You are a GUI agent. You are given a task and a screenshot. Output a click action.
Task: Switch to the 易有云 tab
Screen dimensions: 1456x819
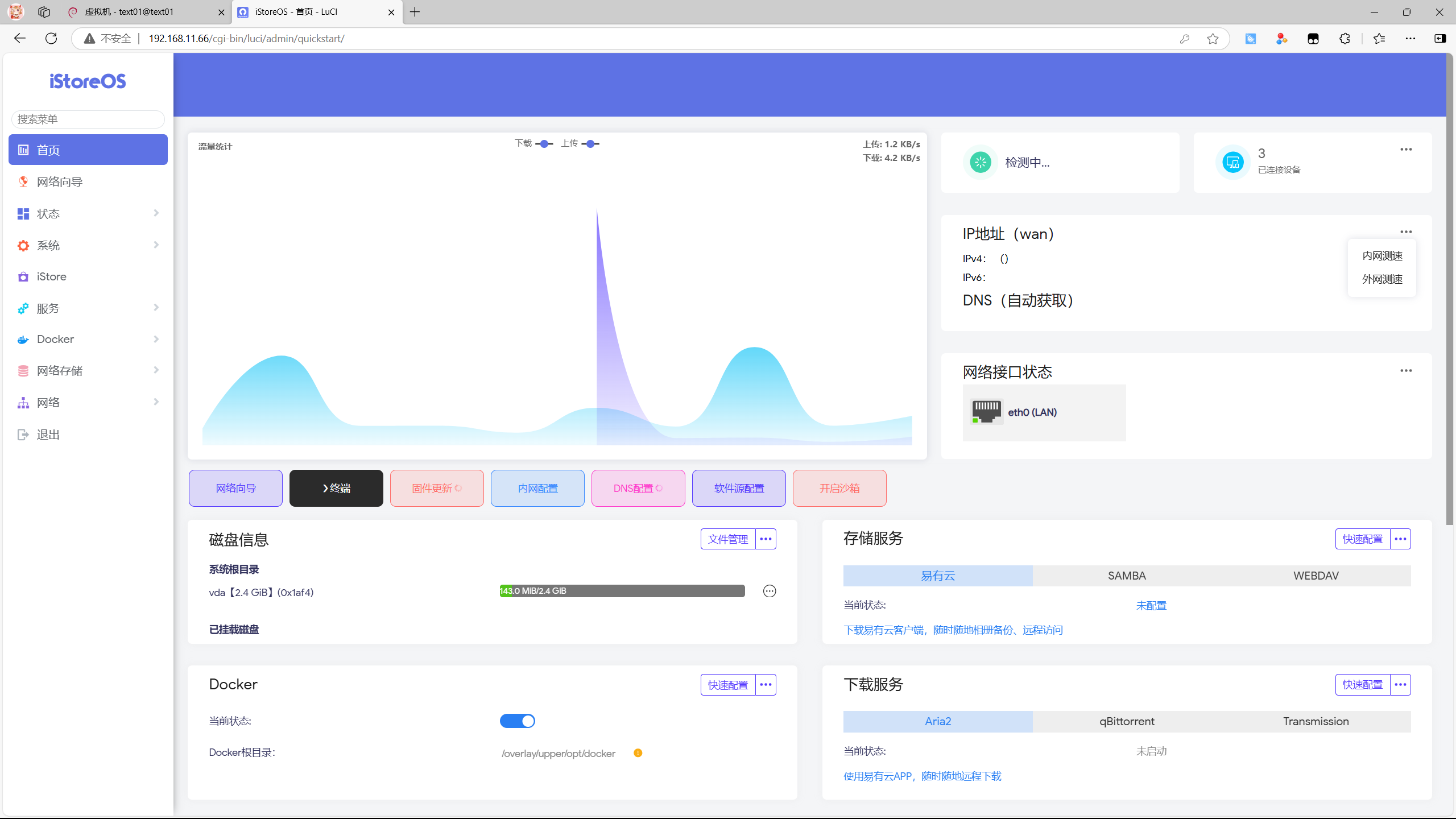click(x=938, y=576)
